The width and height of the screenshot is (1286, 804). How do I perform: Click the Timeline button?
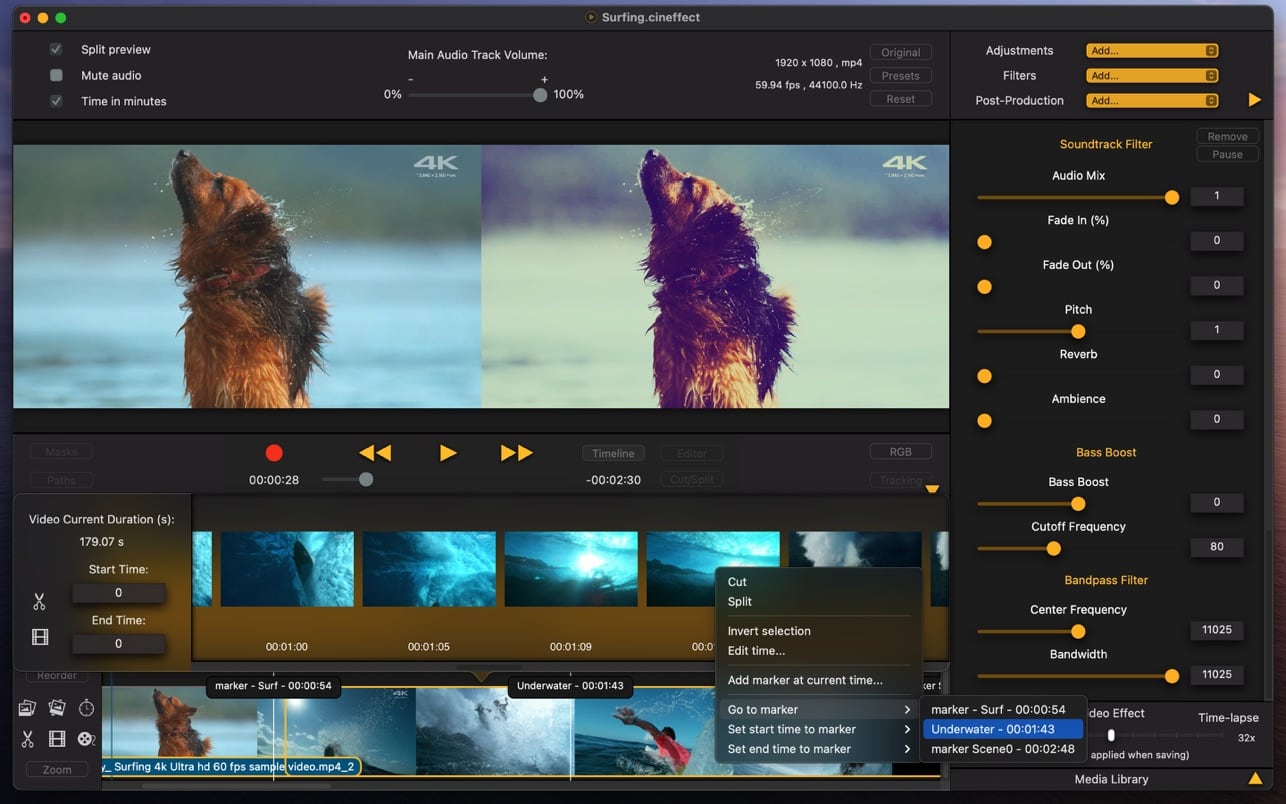coord(613,453)
